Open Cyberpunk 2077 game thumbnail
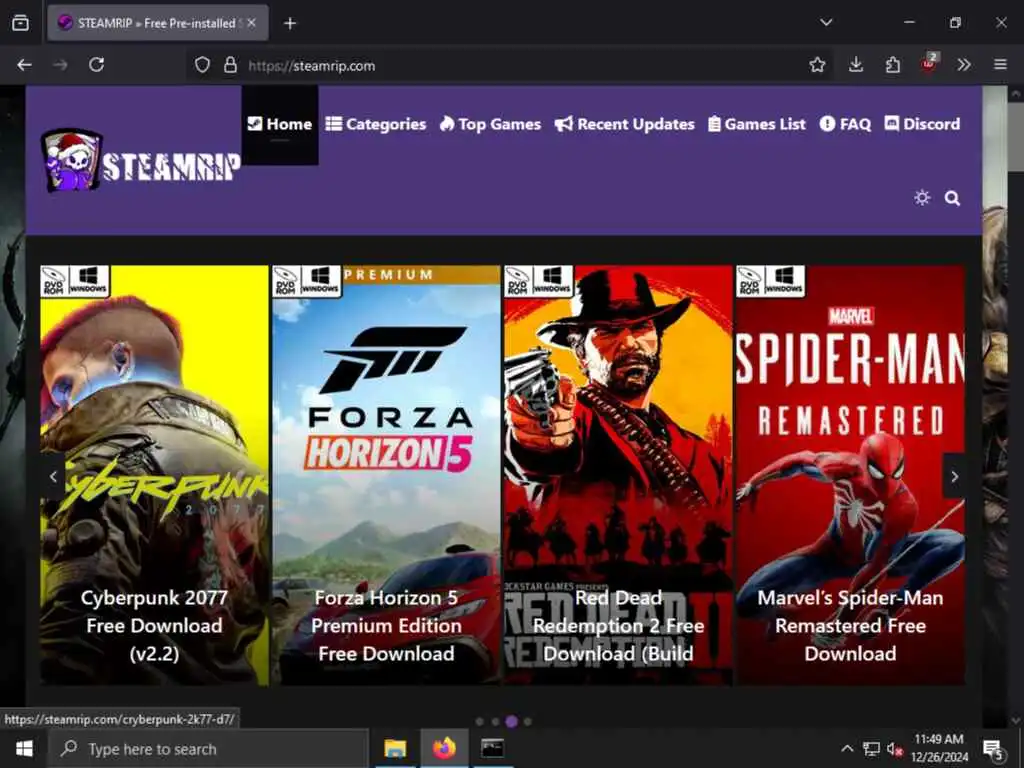The image size is (1024, 768). pos(154,475)
